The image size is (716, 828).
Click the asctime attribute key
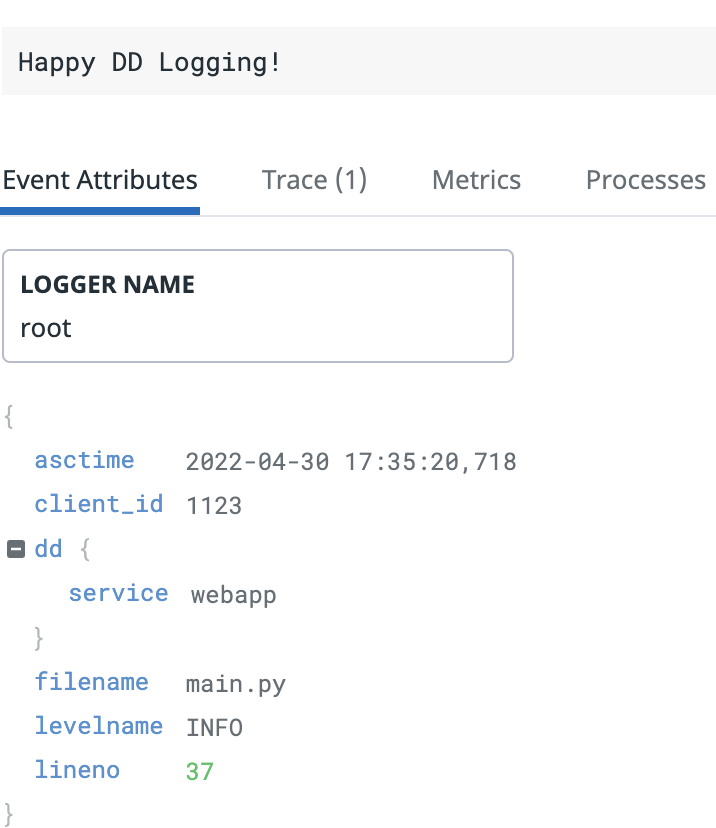click(84, 460)
